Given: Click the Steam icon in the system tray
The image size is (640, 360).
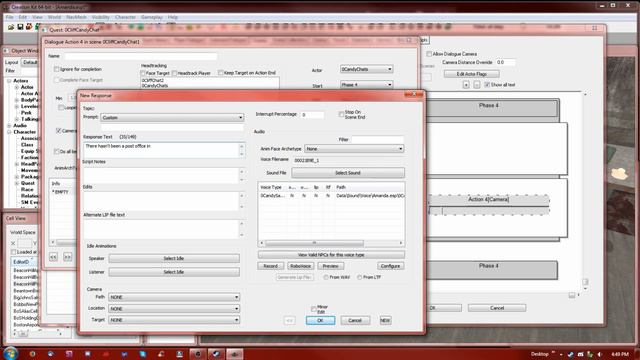Looking at the screenshot, I should (x=570, y=354).
